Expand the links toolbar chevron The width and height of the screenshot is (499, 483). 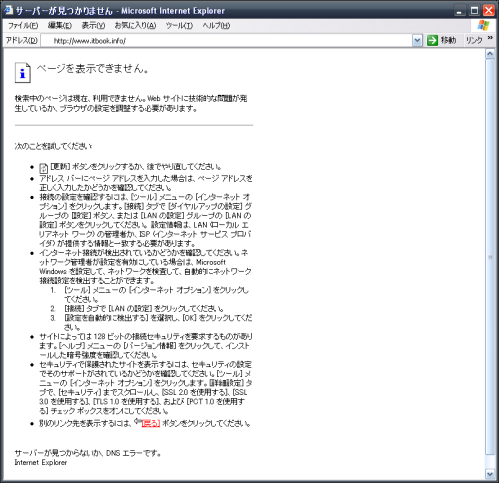[x=490, y=38]
